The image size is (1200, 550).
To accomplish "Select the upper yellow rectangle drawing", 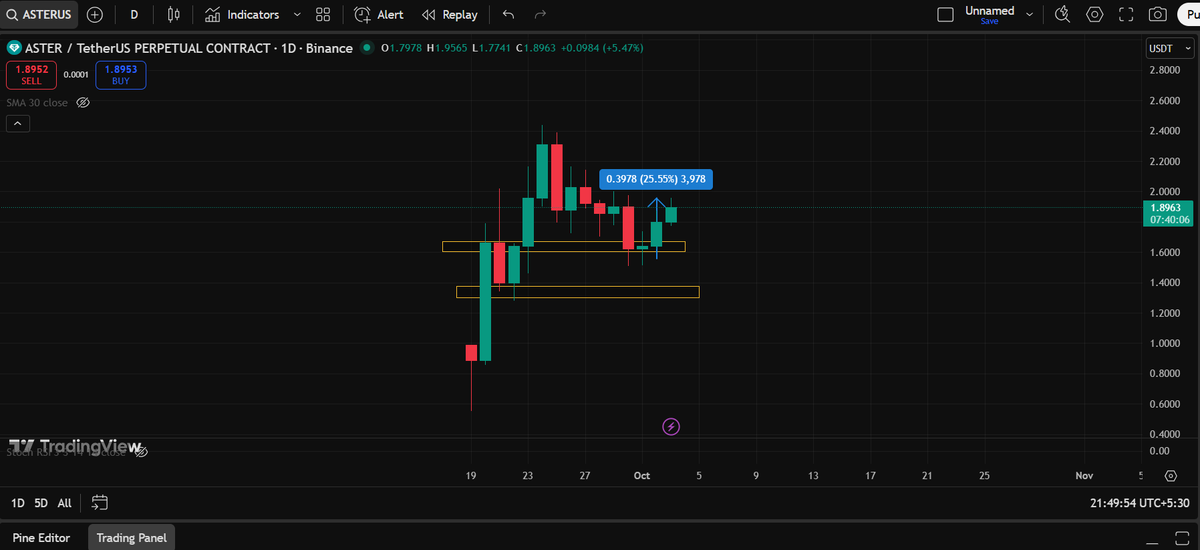I will (x=563, y=246).
